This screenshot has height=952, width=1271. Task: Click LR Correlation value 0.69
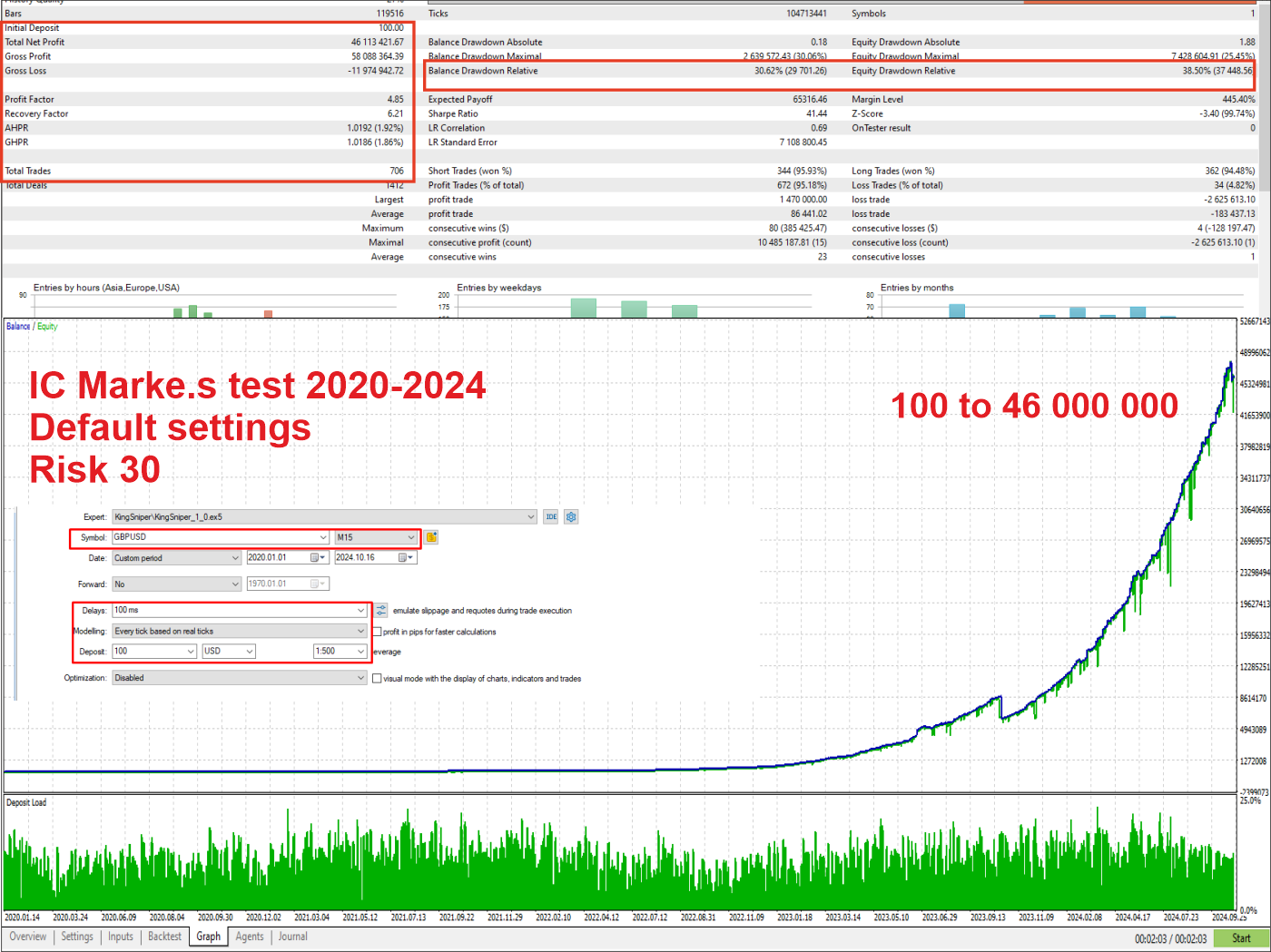pos(819,128)
